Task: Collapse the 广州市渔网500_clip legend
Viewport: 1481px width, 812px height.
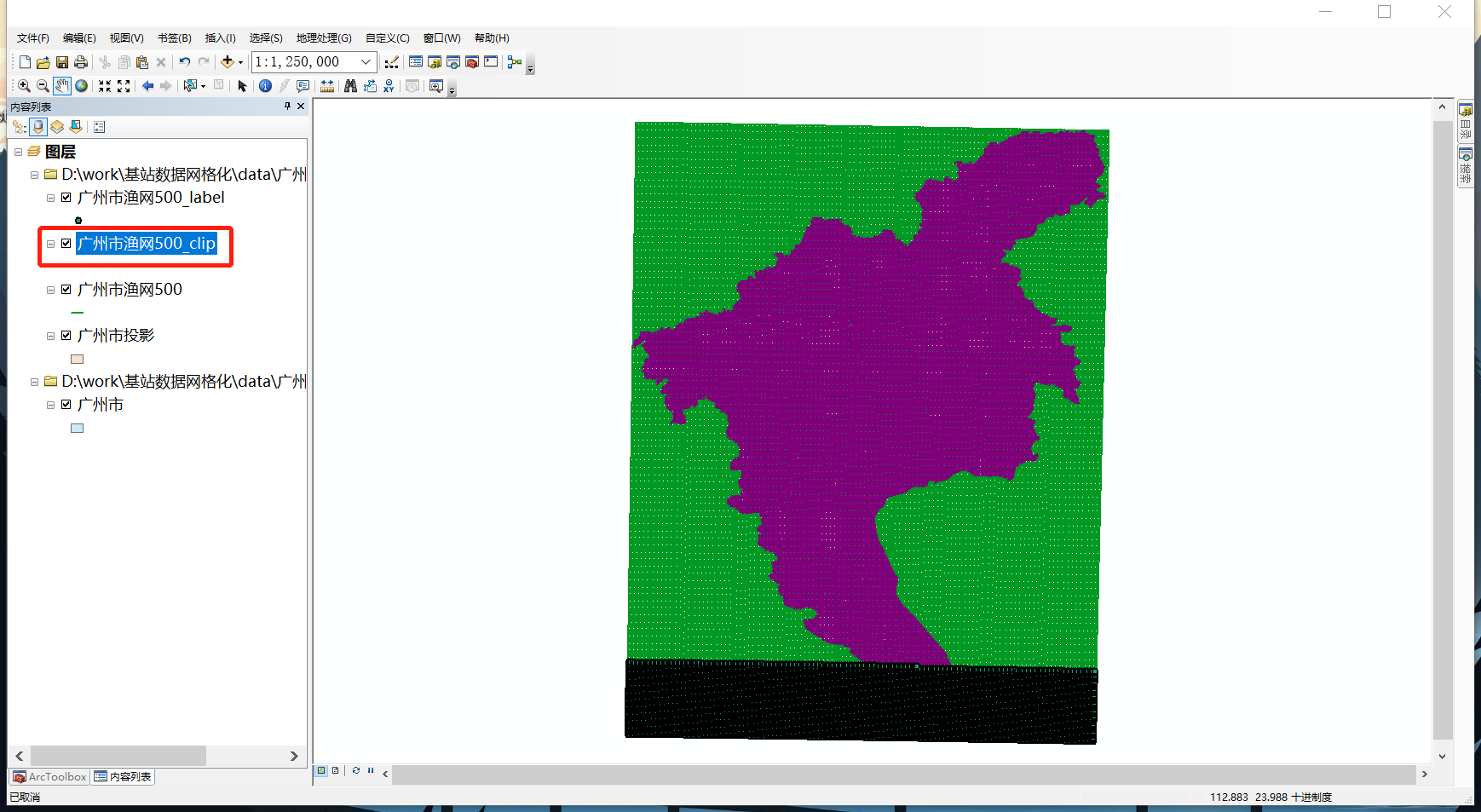Action: [50, 244]
